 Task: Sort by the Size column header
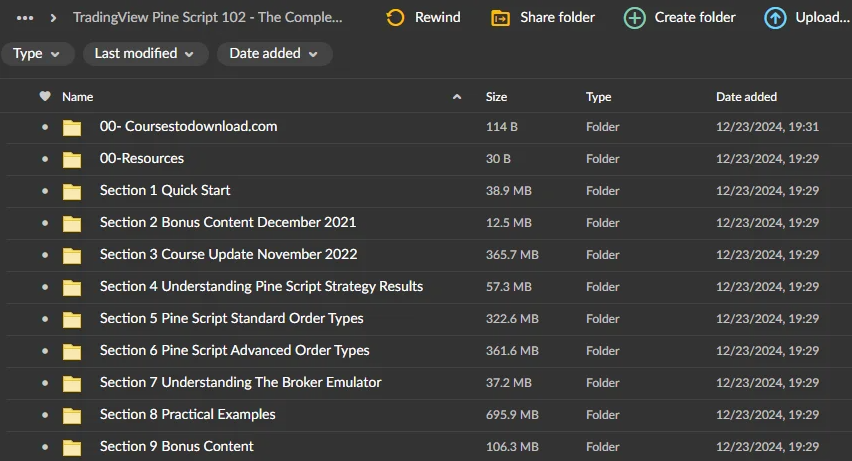tap(496, 97)
